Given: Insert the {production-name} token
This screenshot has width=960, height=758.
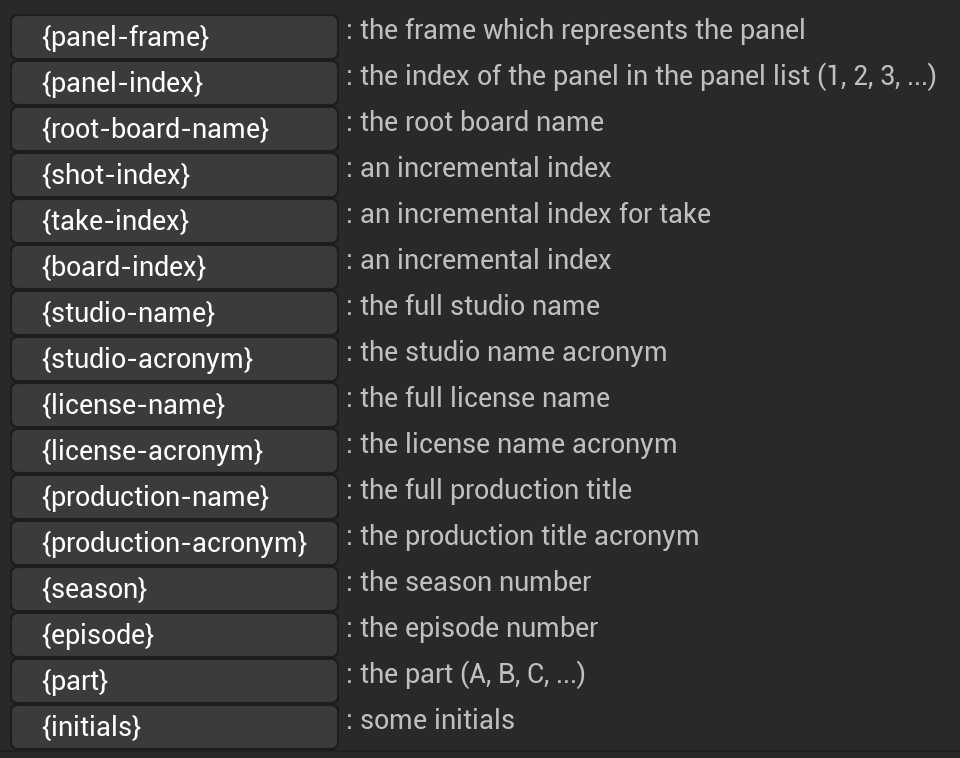Looking at the screenshot, I should tap(174, 497).
